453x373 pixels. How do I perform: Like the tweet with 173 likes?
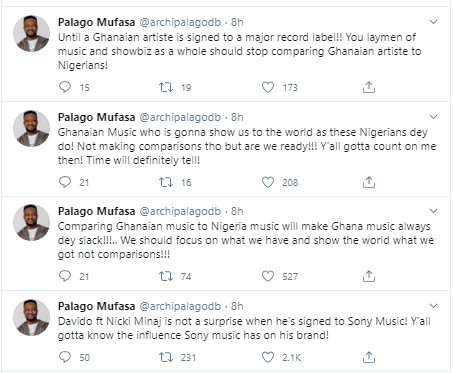click(268, 87)
